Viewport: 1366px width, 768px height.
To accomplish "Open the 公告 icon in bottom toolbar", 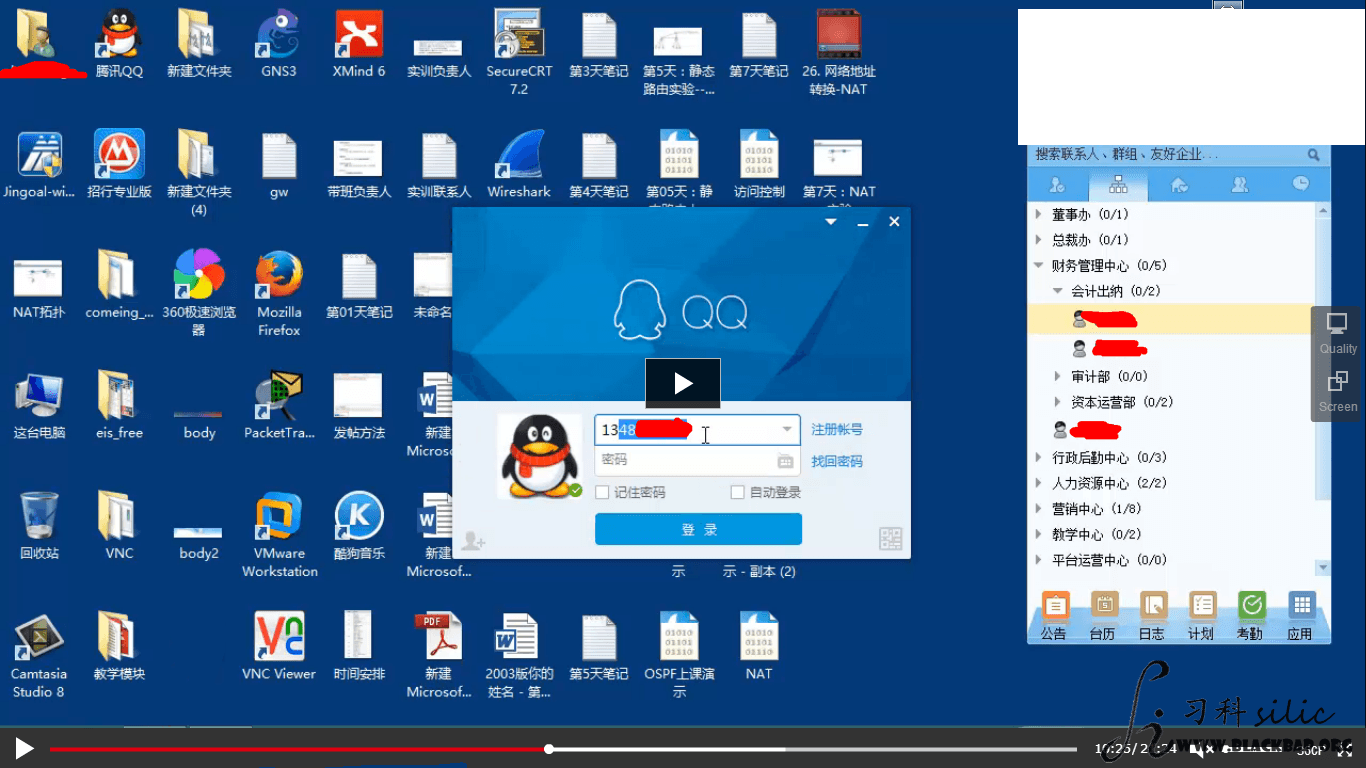I will 1055,615.
